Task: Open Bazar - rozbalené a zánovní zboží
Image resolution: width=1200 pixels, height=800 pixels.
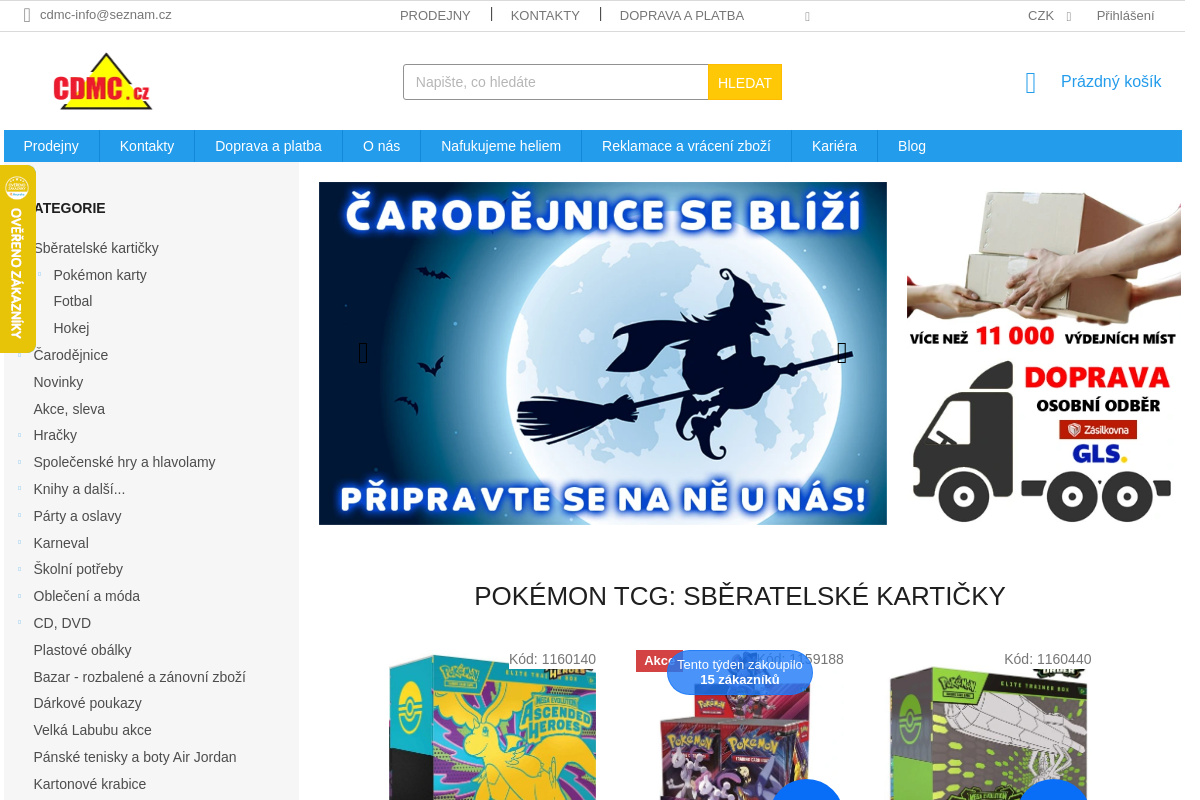Action: click(139, 677)
